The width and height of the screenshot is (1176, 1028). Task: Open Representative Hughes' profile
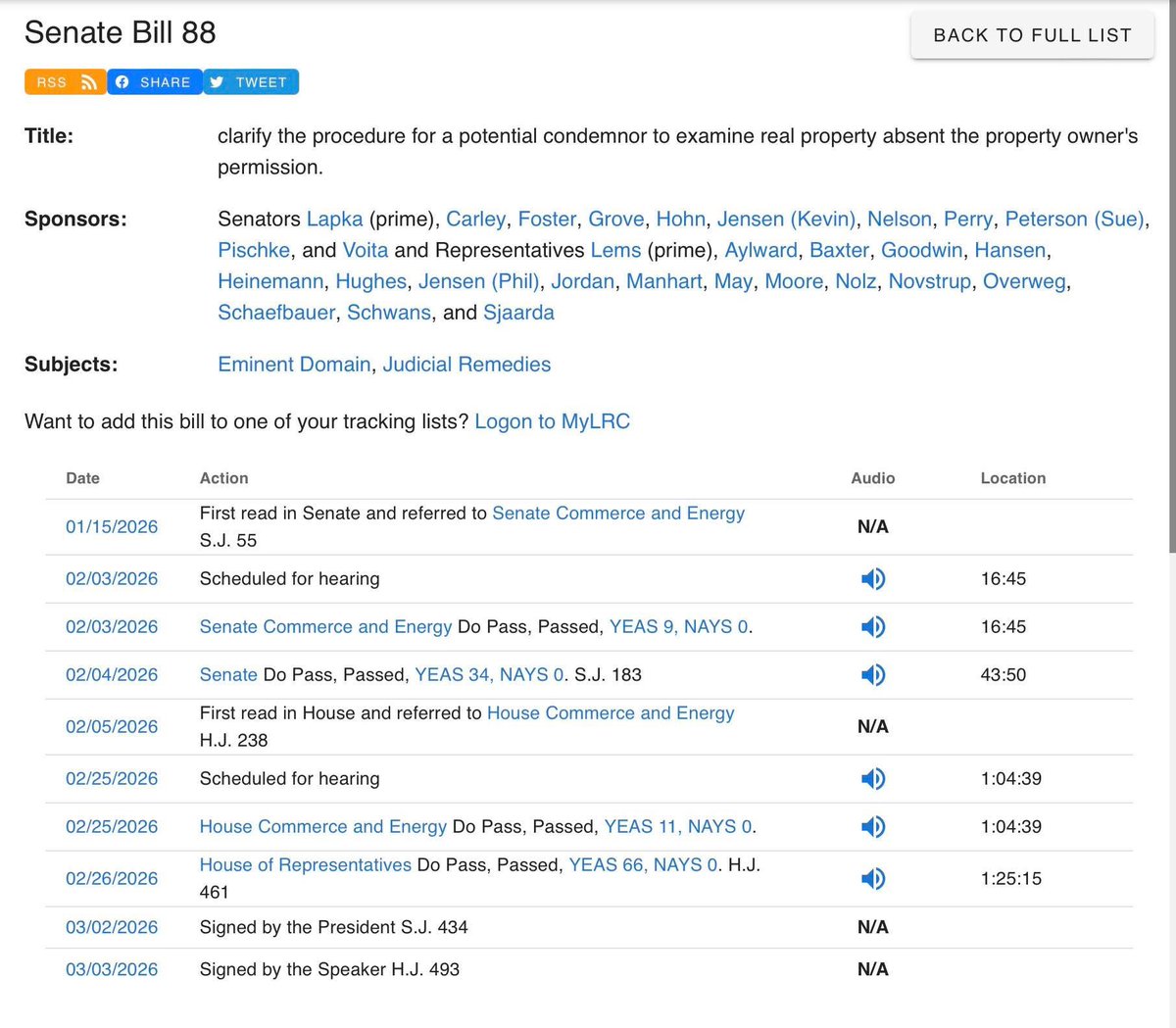(370, 282)
